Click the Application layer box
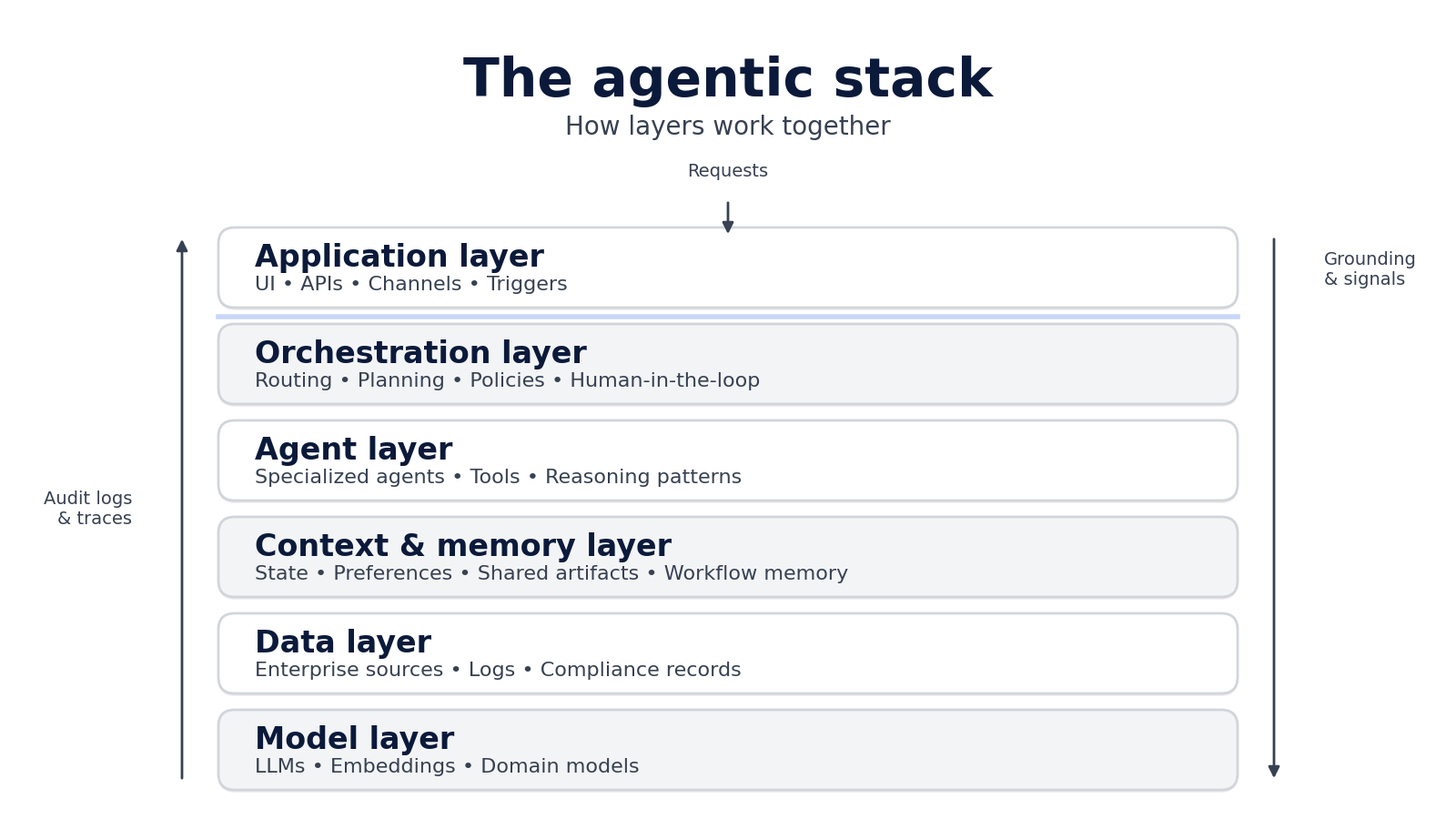The width and height of the screenshot is (1456, 819). (728, 268)
